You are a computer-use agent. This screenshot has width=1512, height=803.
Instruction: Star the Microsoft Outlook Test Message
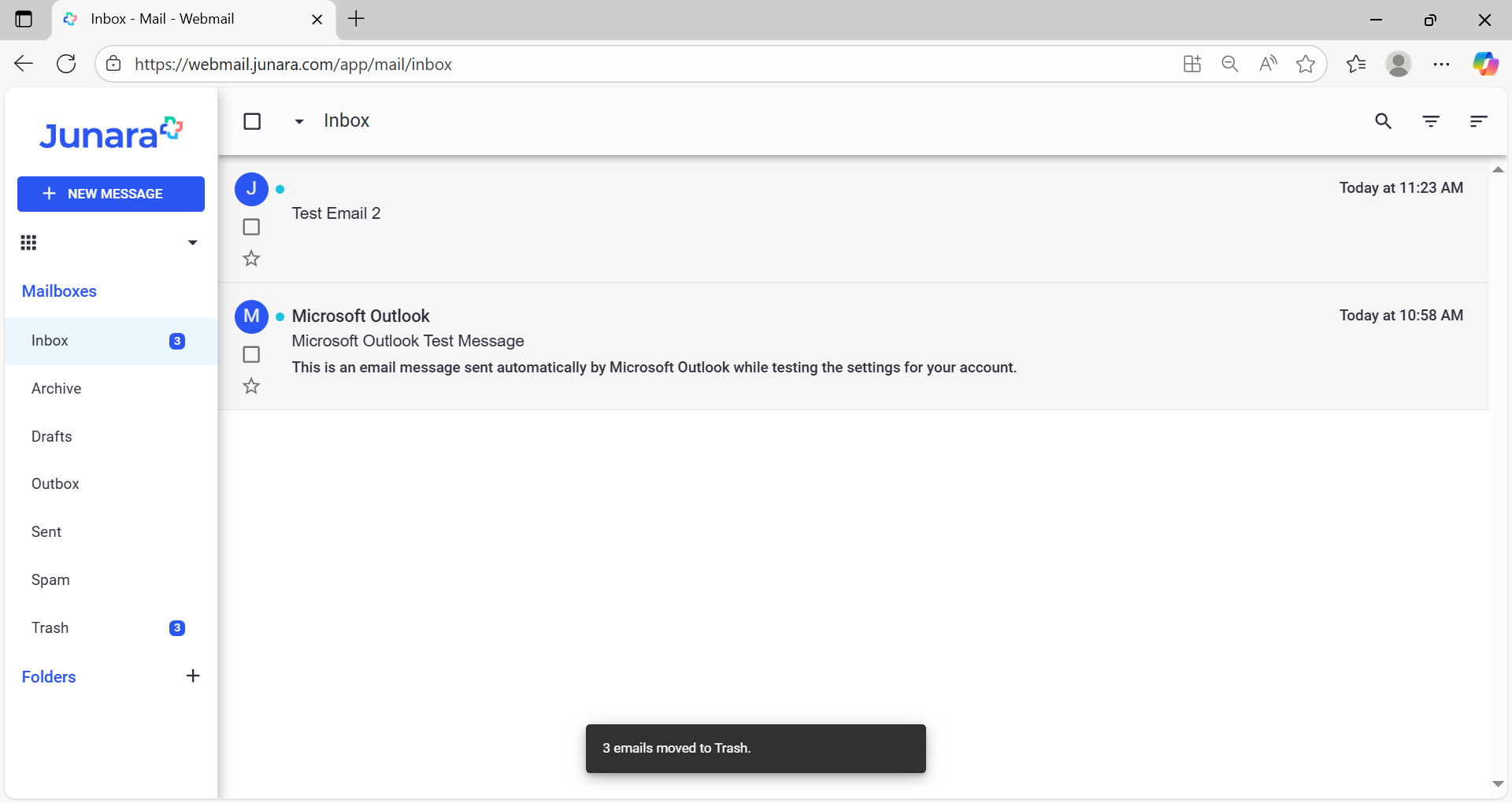pos(251,386)
